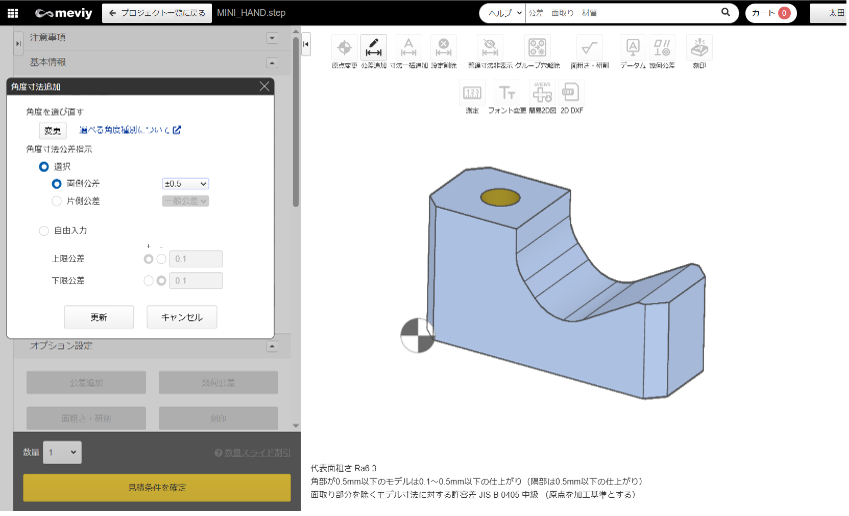The width and height of the screenshot is (849, 516).
Task: Collapse the 基本情報 section
Action: pos(272,63)
